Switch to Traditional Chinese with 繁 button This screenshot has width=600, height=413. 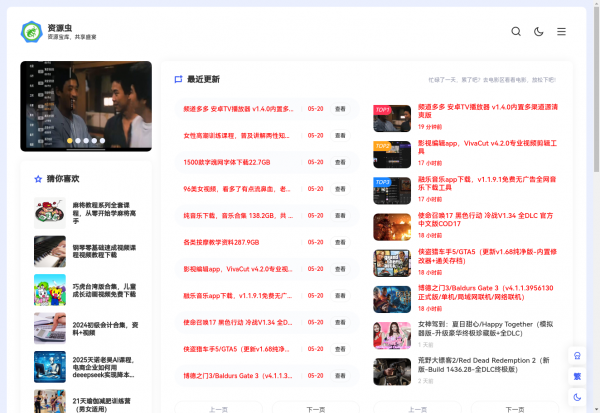pyautogui.click(x=577, y=377)
